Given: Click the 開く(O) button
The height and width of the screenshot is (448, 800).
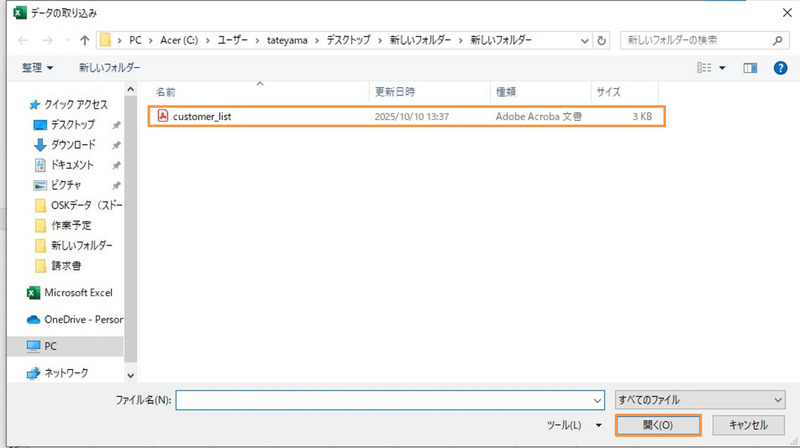Looking at the screenshot, I should 658,425.
